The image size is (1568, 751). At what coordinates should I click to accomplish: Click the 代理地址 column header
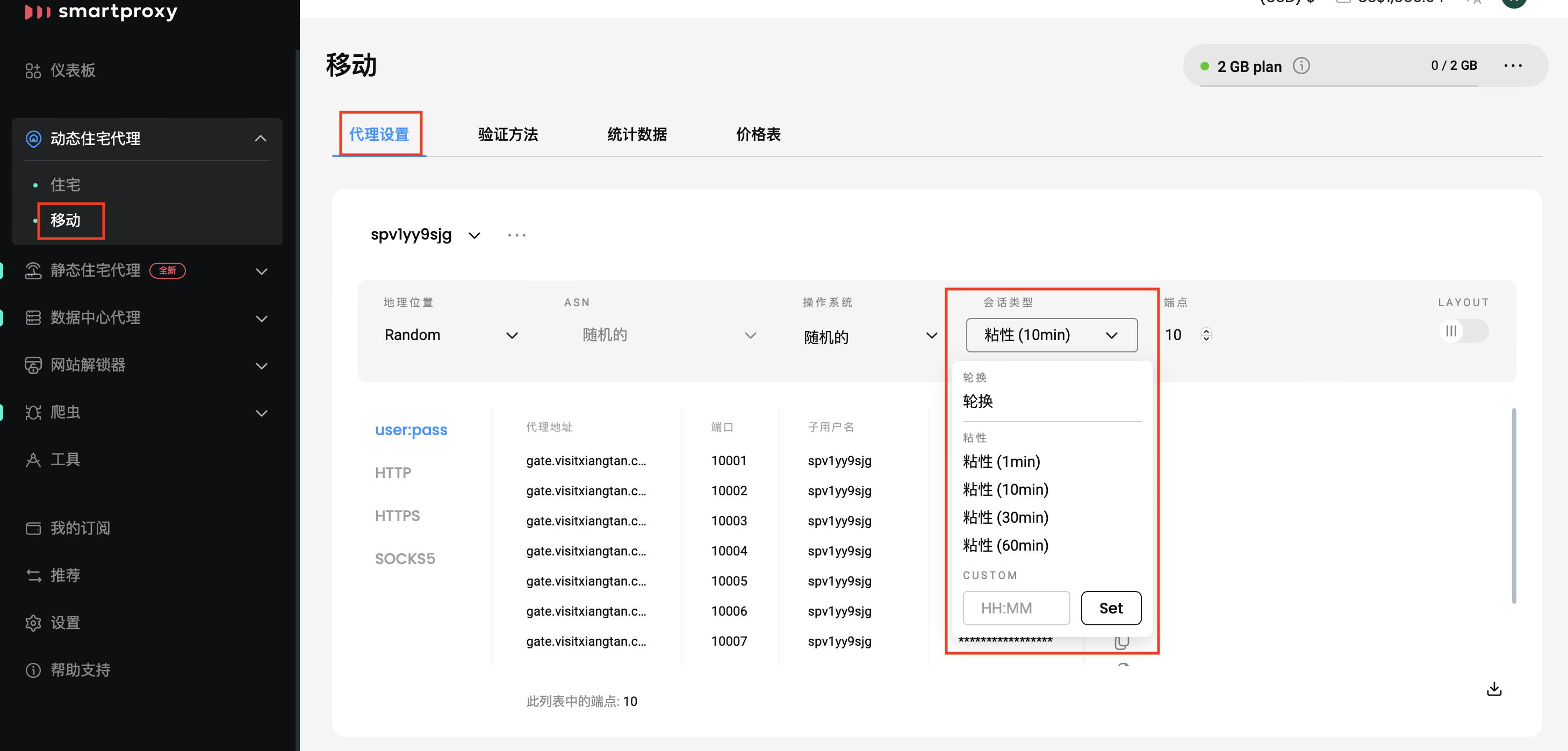tap(549, 427)
